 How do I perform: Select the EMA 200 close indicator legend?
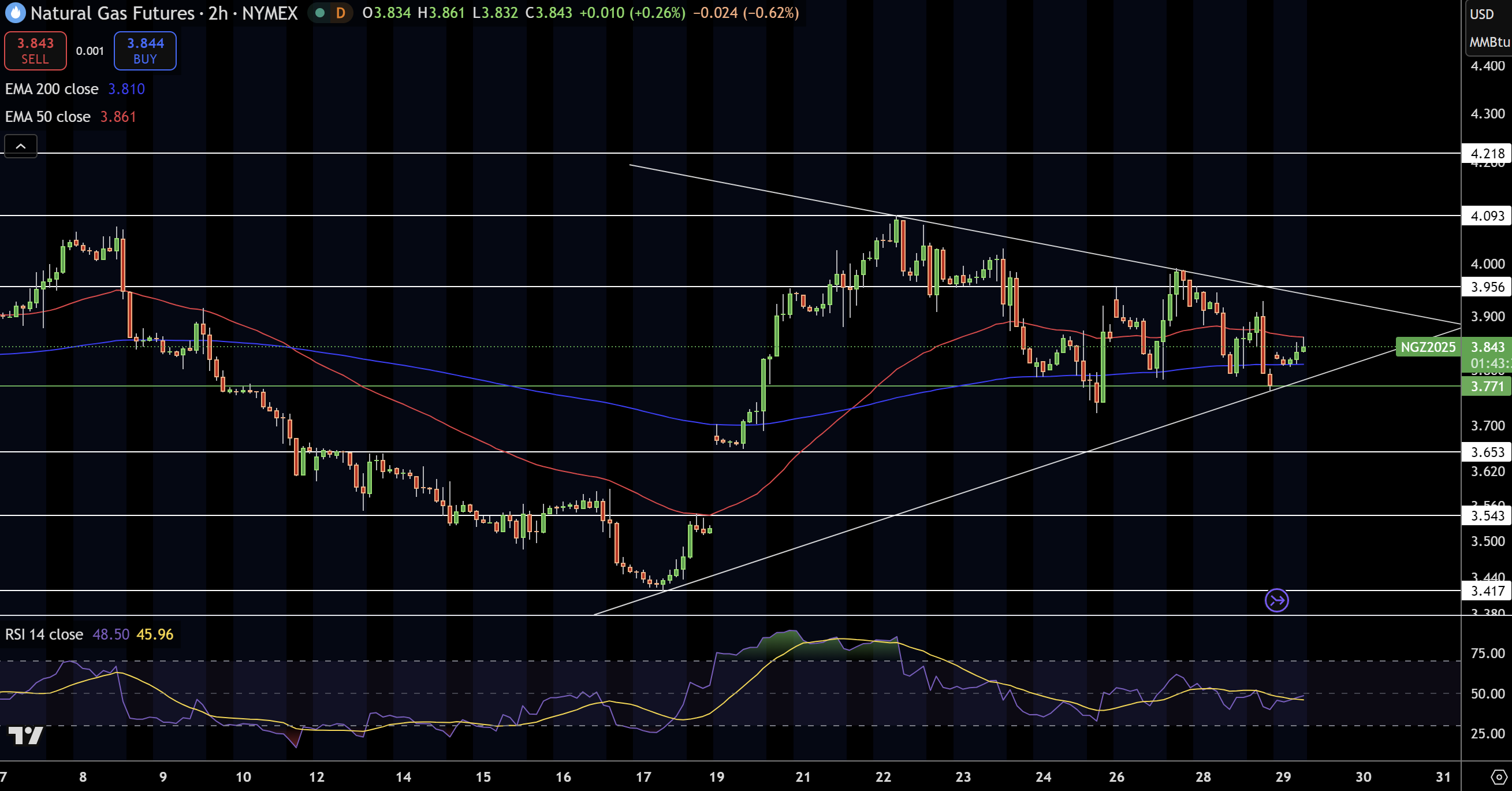pyautogui.click(x=51, y=89)
